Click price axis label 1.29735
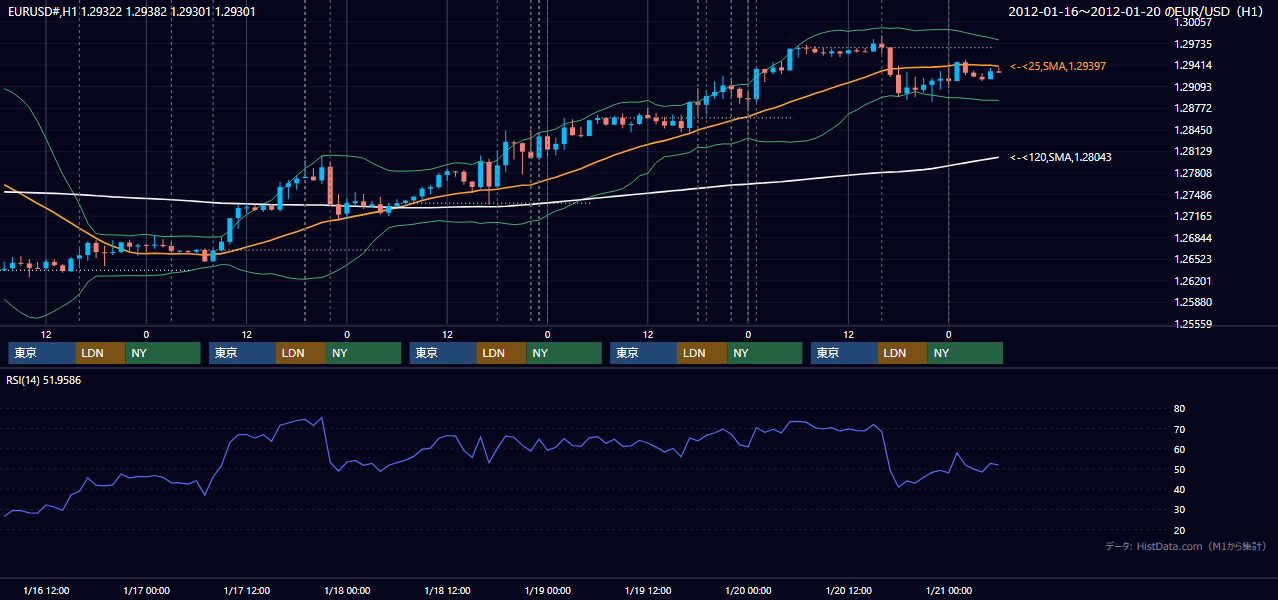 click(x=1193, y=44)
